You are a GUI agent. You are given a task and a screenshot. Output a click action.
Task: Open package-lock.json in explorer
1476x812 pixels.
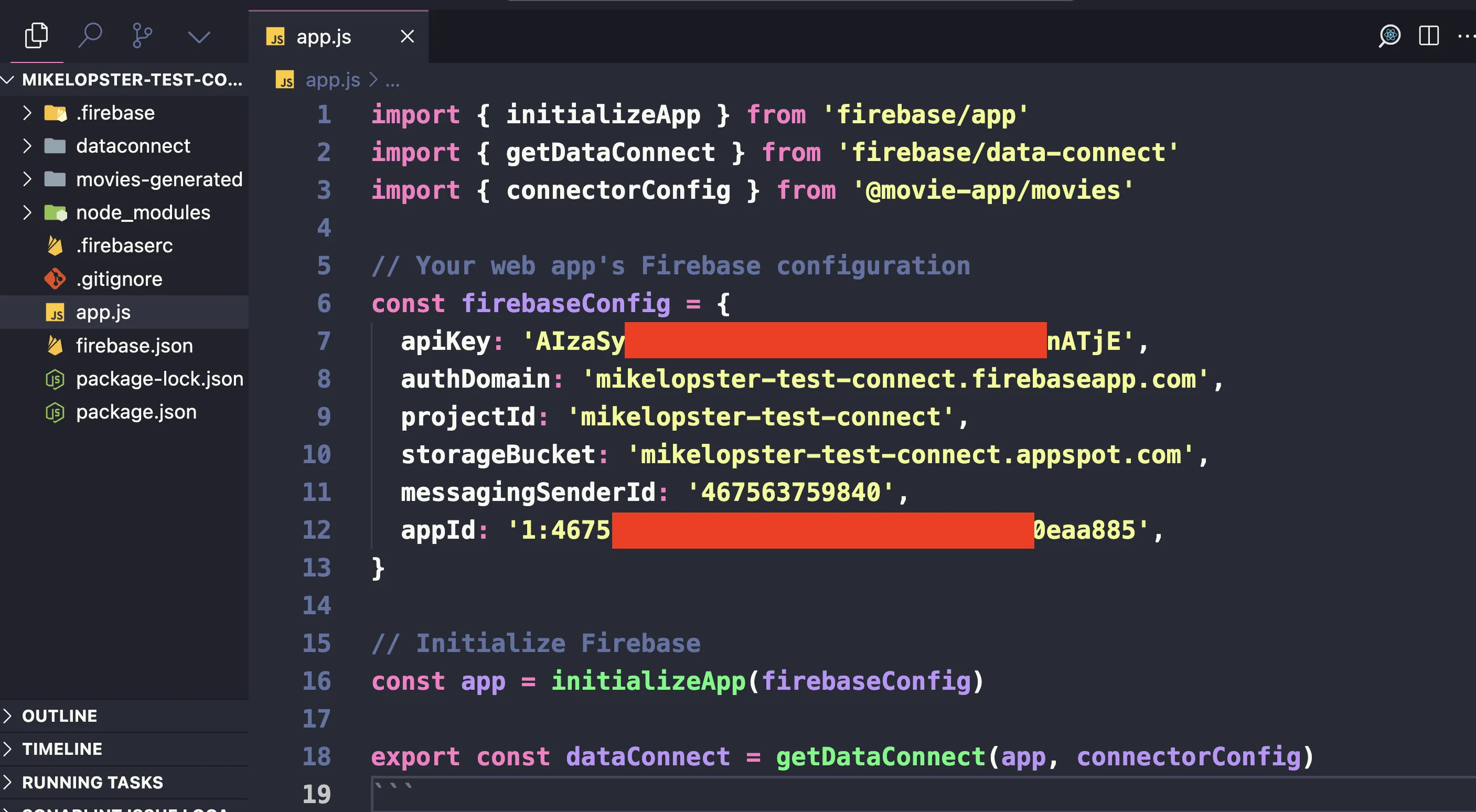(124, 379)
